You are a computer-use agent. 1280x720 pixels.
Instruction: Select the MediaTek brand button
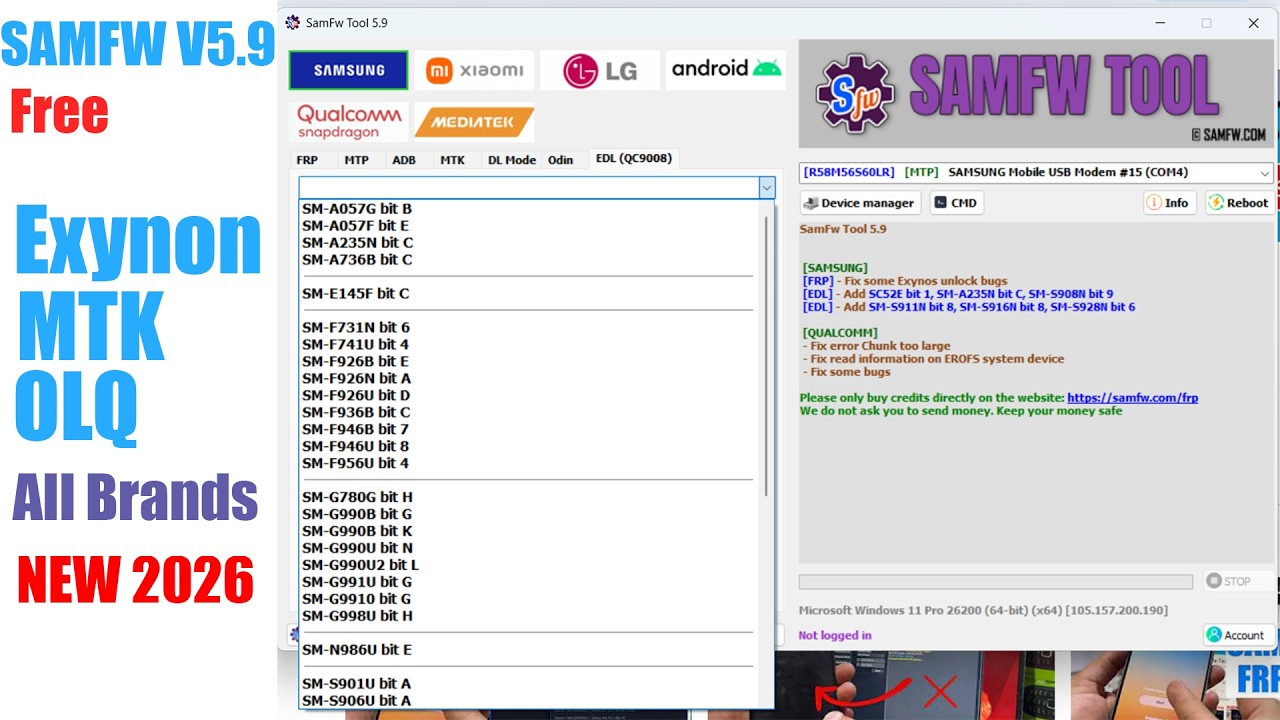point(474,122)
